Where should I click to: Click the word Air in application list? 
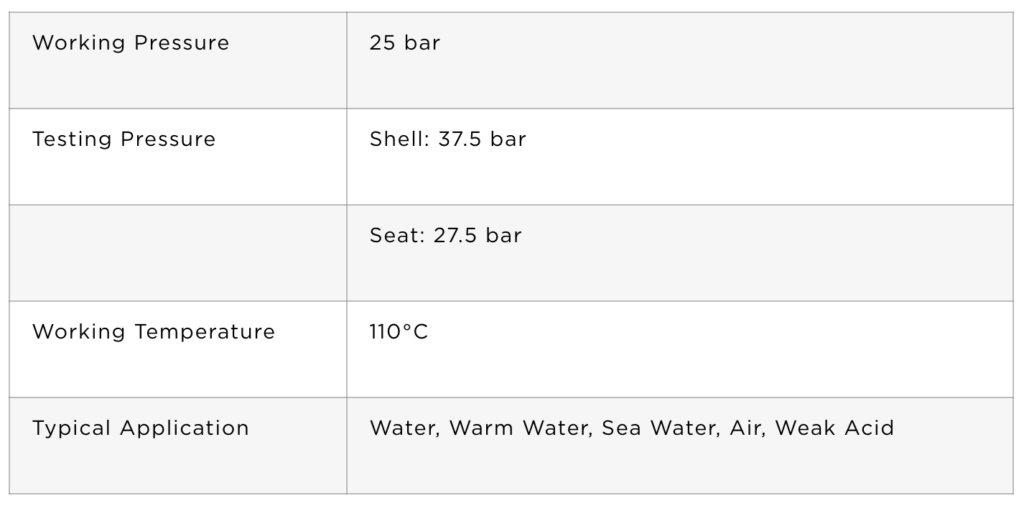748,428
